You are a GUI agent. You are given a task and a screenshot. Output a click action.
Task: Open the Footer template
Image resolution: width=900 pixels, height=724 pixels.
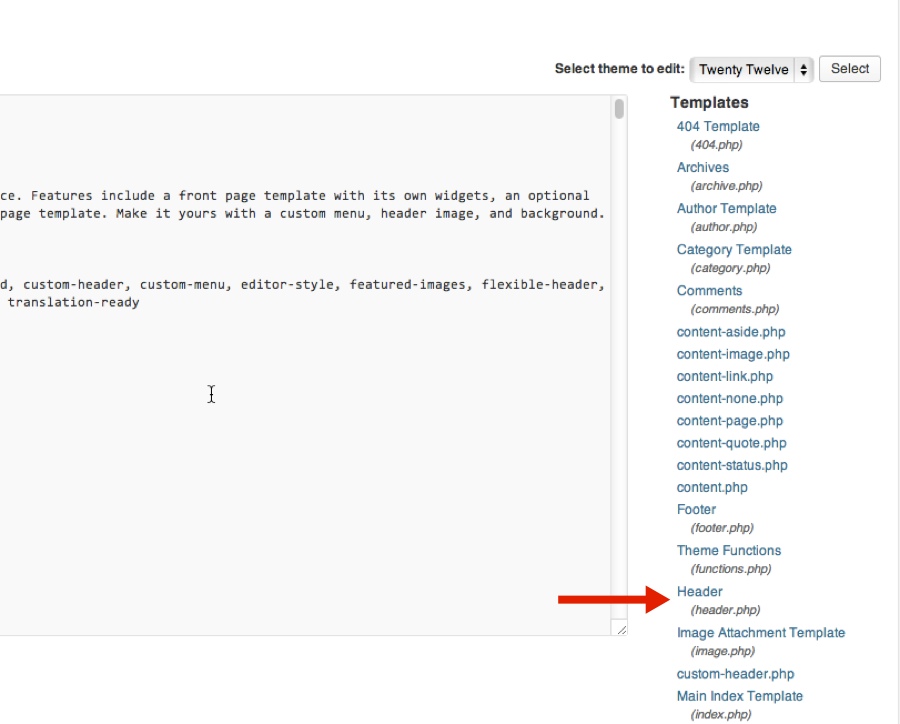(x=696, y=509)
